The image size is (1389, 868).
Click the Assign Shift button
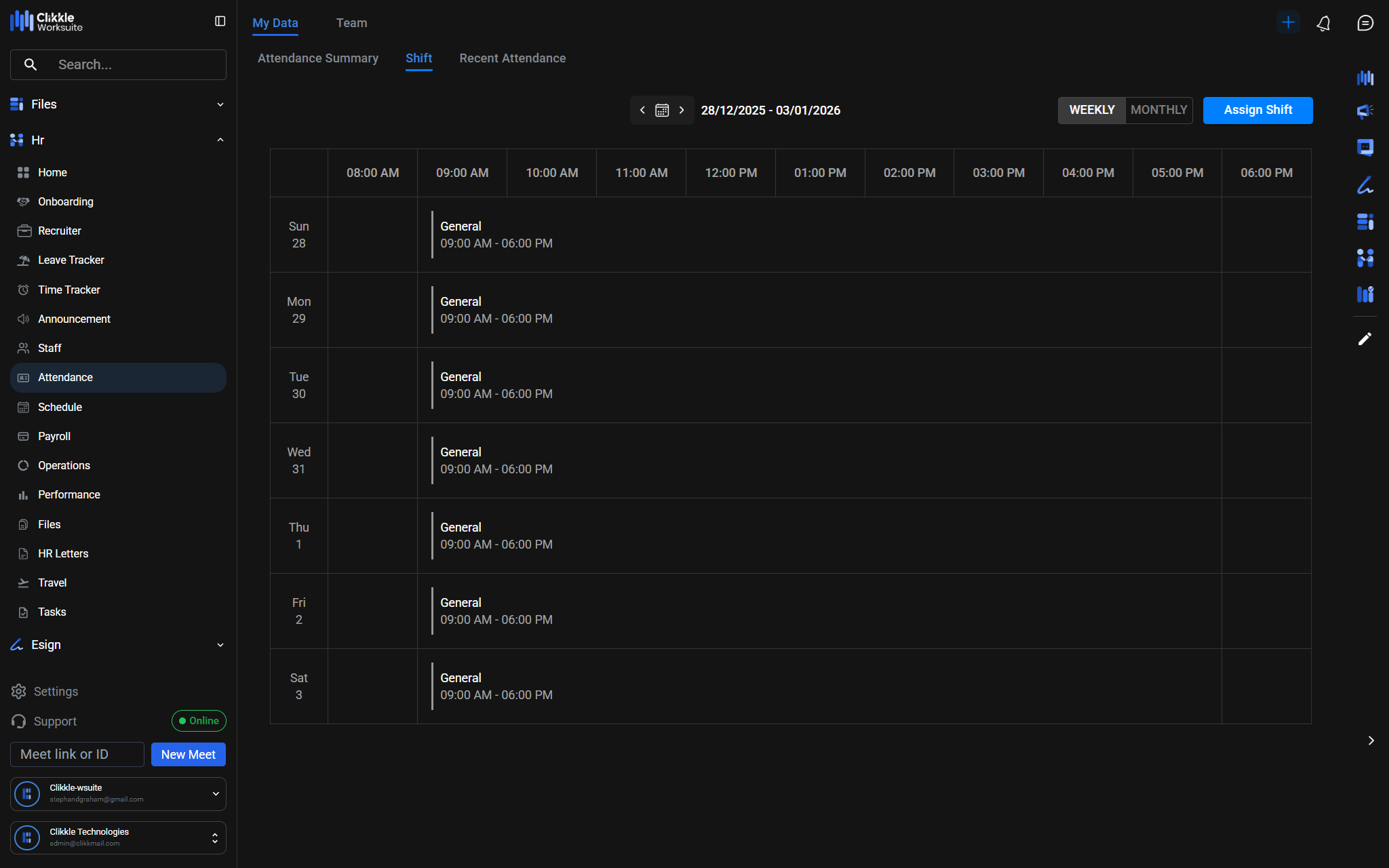point(1257,110)
